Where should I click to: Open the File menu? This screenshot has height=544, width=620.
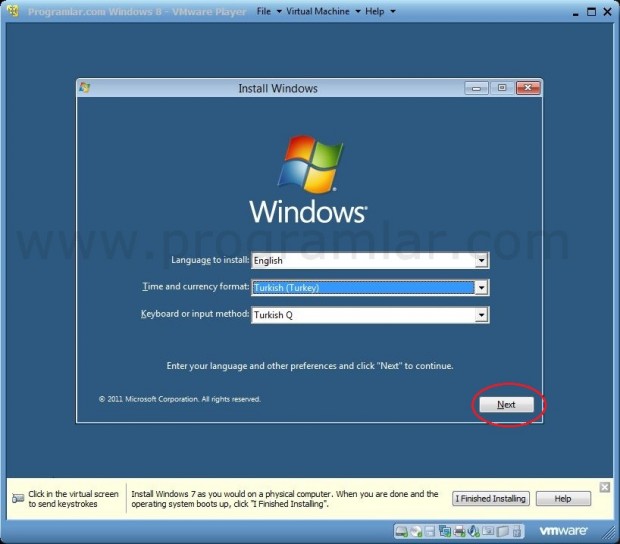268,11
